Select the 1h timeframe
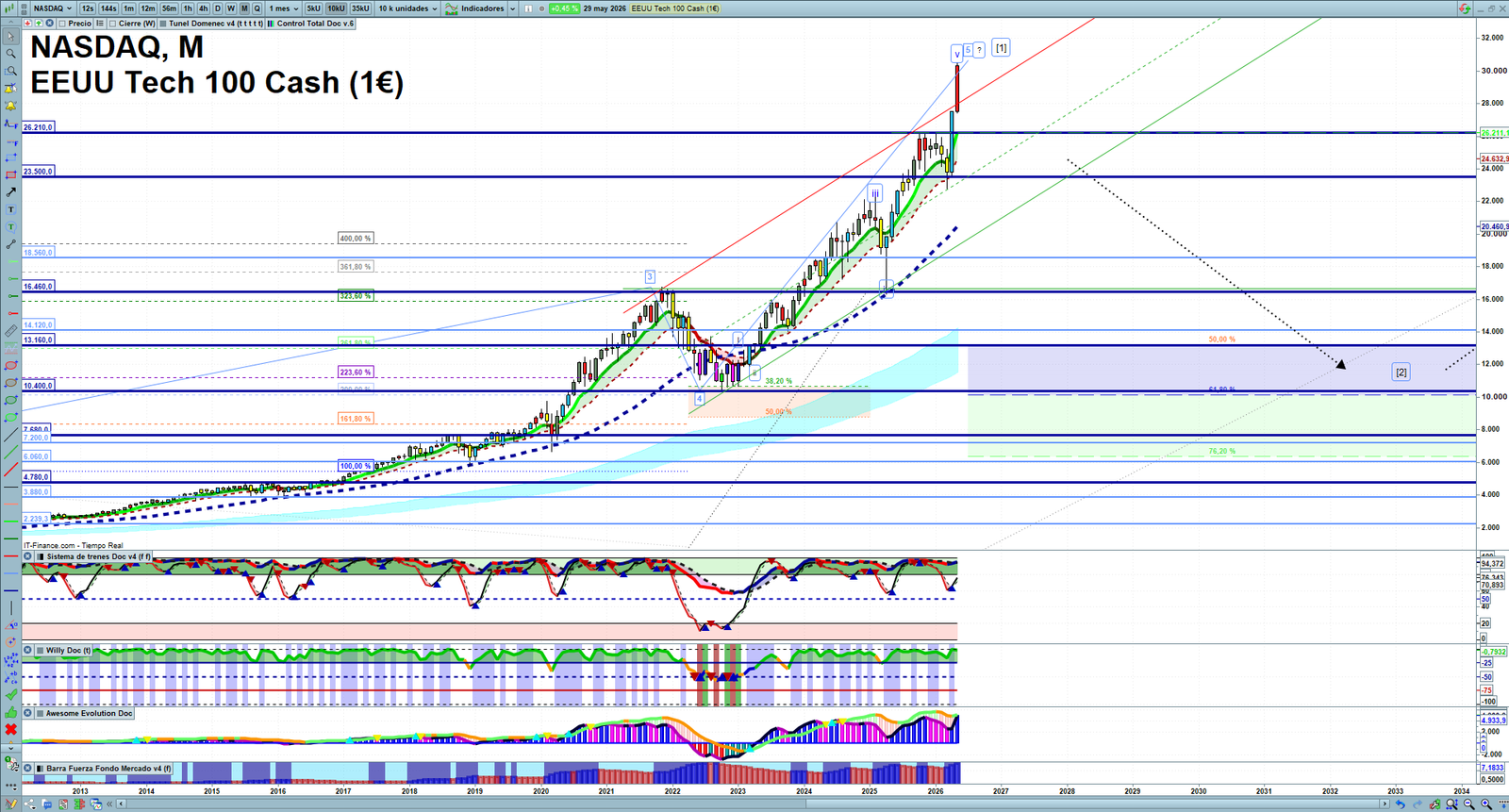This screenshot has width=1509, height=812. 188,8
